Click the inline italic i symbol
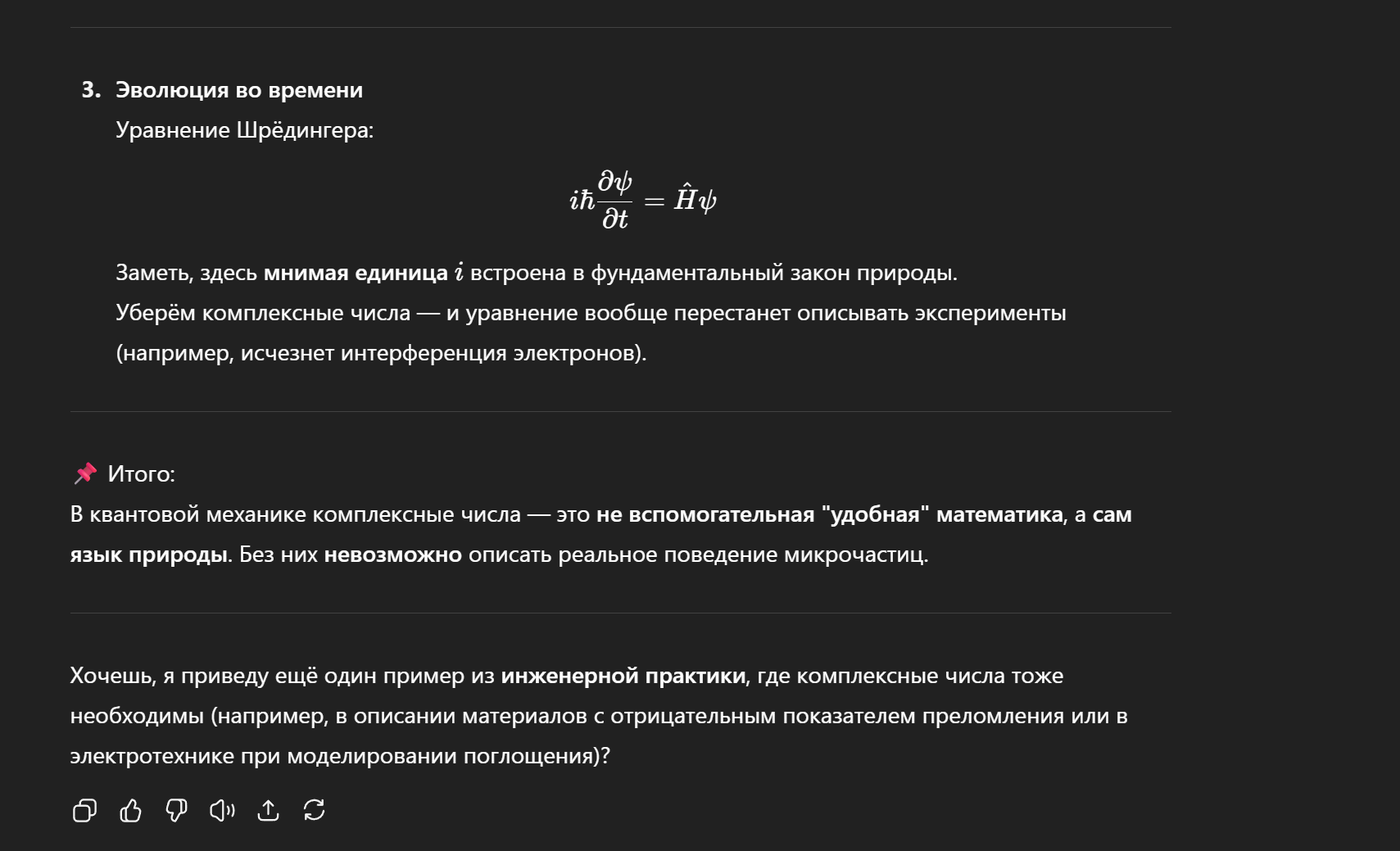1400x851 pixels. coord(459,272)
